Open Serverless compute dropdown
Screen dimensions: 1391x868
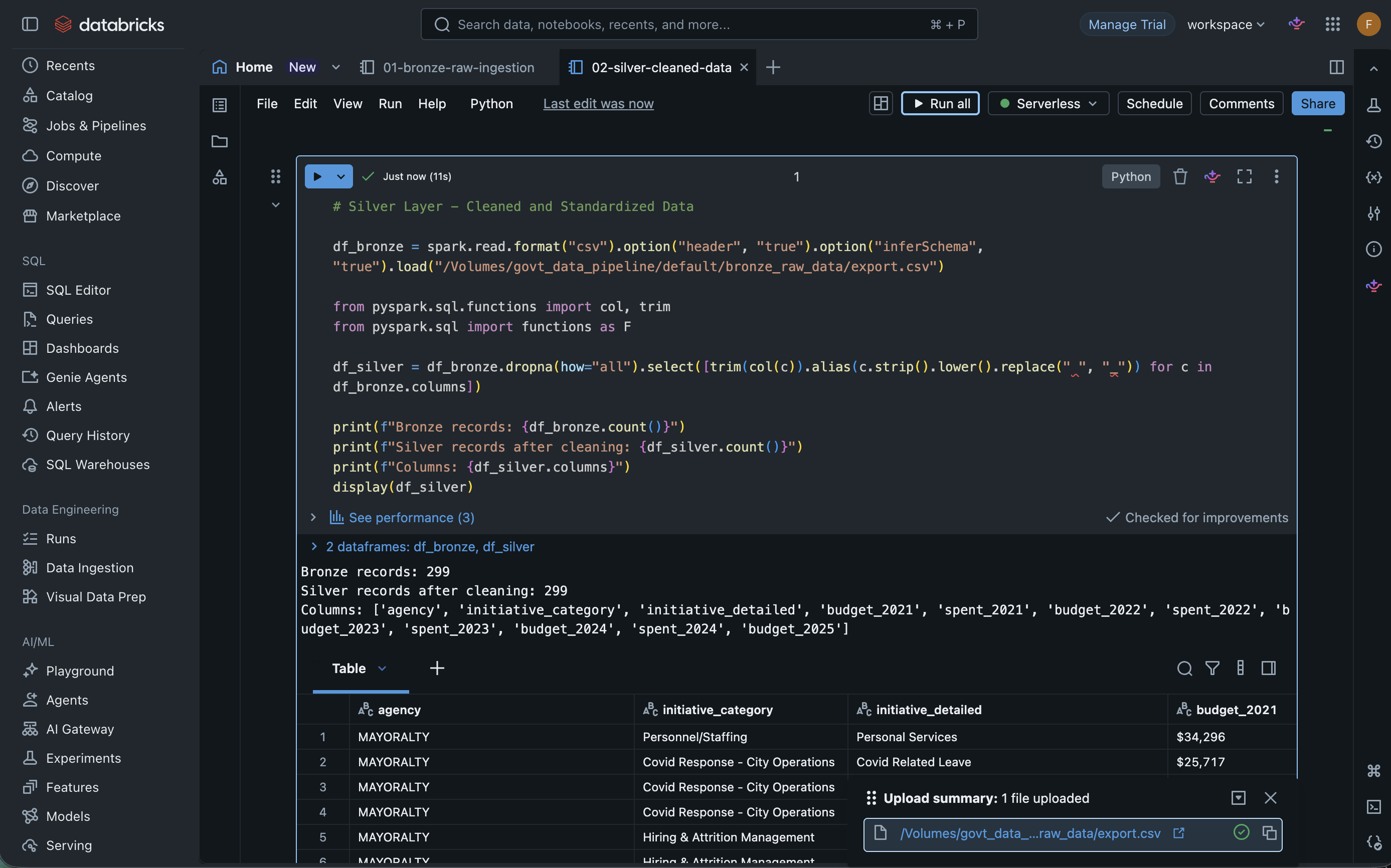tap(1048, 103)
